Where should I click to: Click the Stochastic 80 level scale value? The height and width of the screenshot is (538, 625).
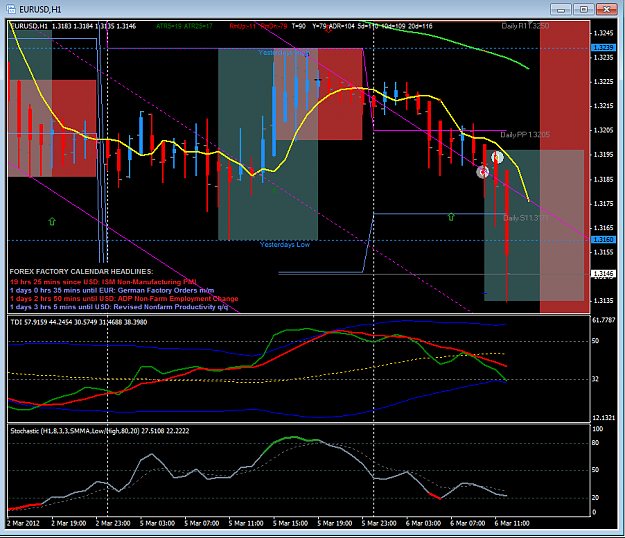tap(596, 443)
